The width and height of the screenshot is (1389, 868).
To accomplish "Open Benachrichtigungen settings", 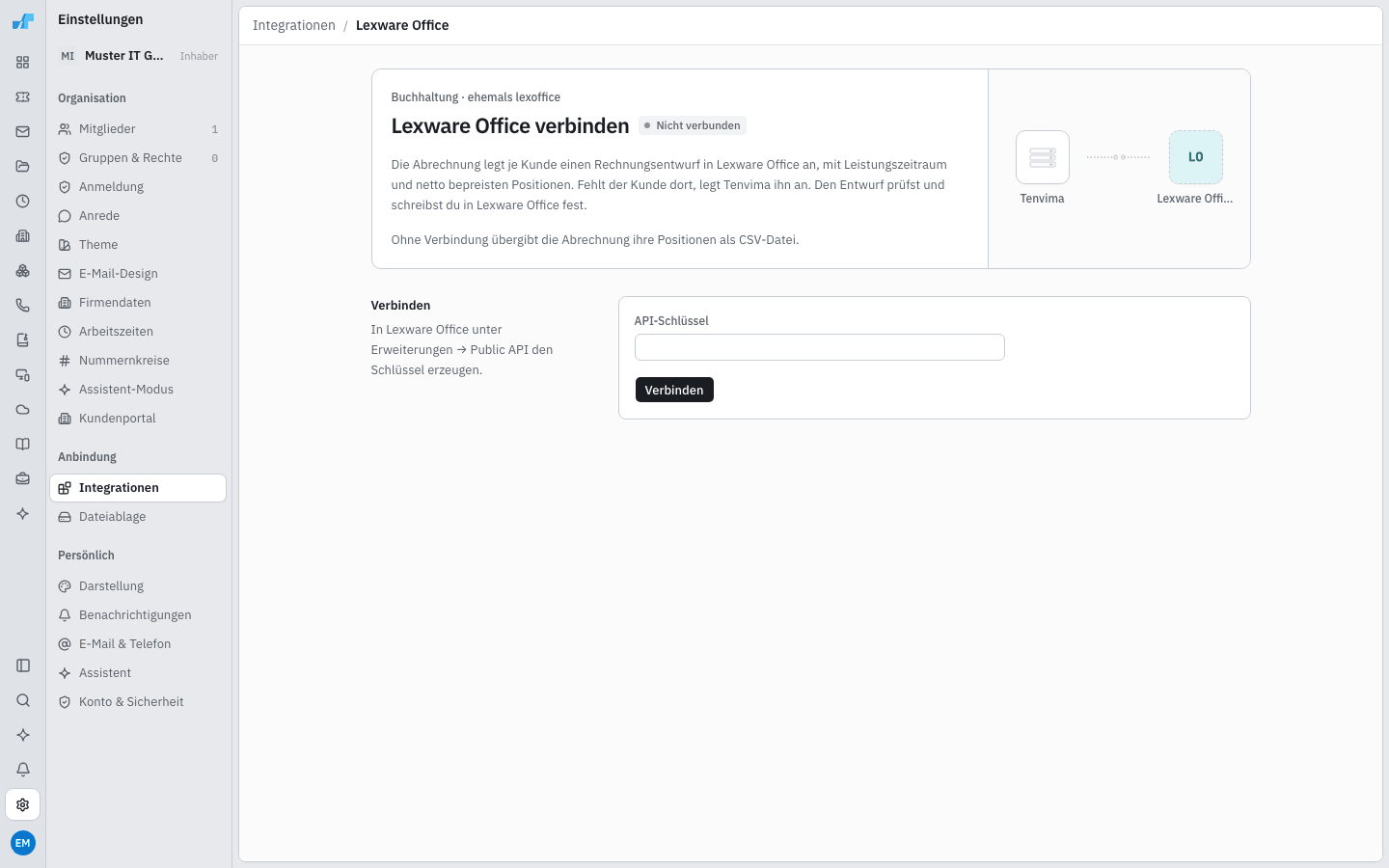I will point(138,615).
